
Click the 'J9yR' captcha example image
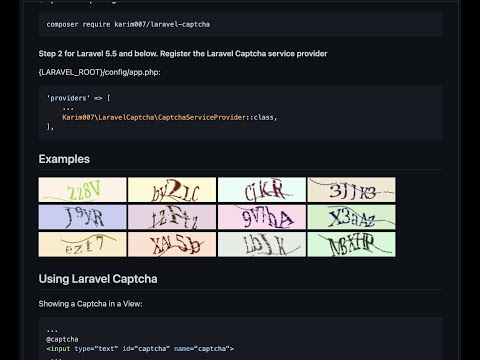pos(82,217)
